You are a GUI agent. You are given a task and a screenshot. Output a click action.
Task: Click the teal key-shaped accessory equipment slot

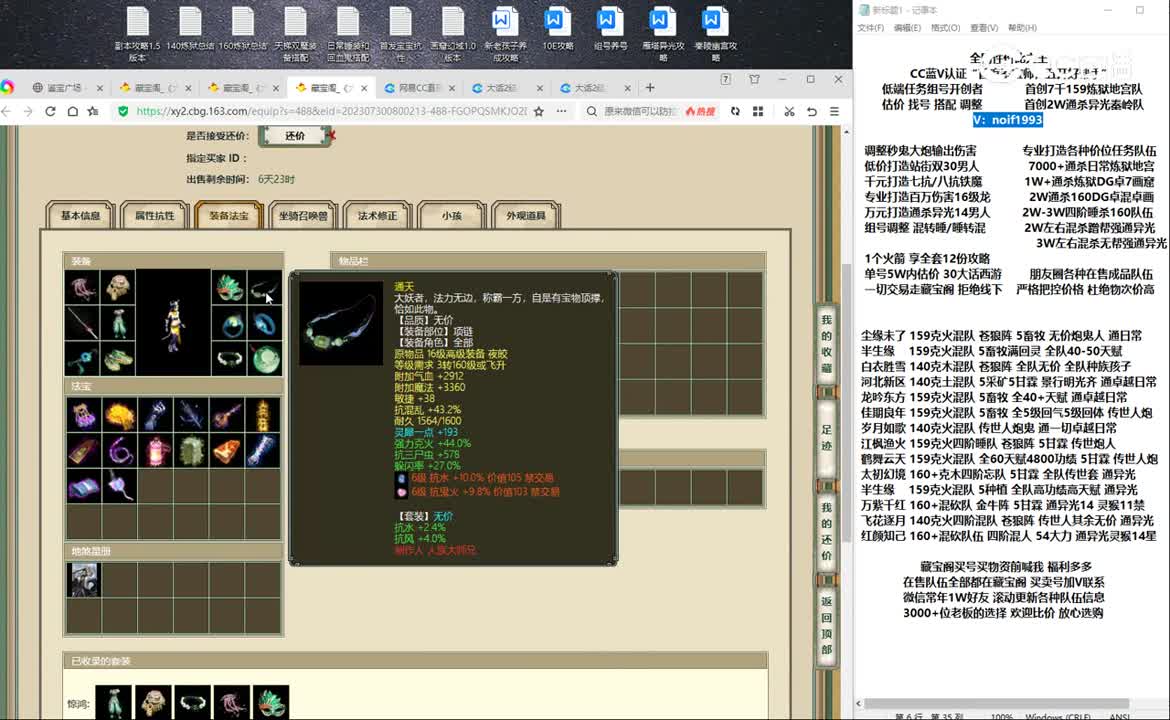click(82, 360)
